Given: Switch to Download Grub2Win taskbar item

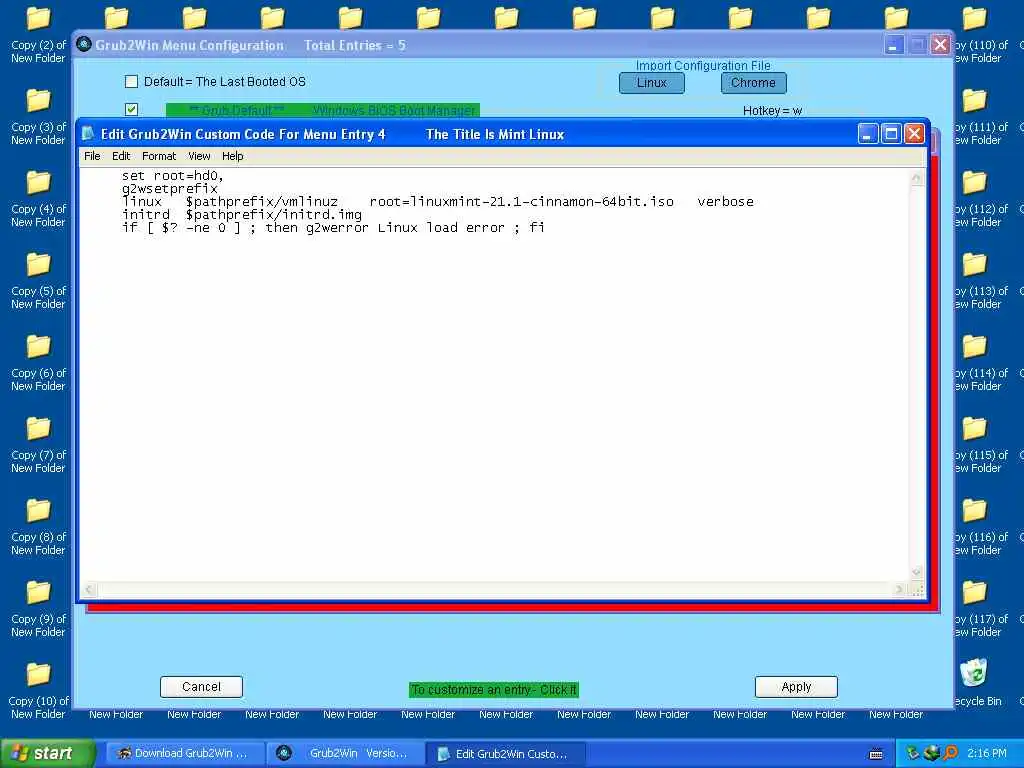Looking at the screenshot, I should point(184,753).
